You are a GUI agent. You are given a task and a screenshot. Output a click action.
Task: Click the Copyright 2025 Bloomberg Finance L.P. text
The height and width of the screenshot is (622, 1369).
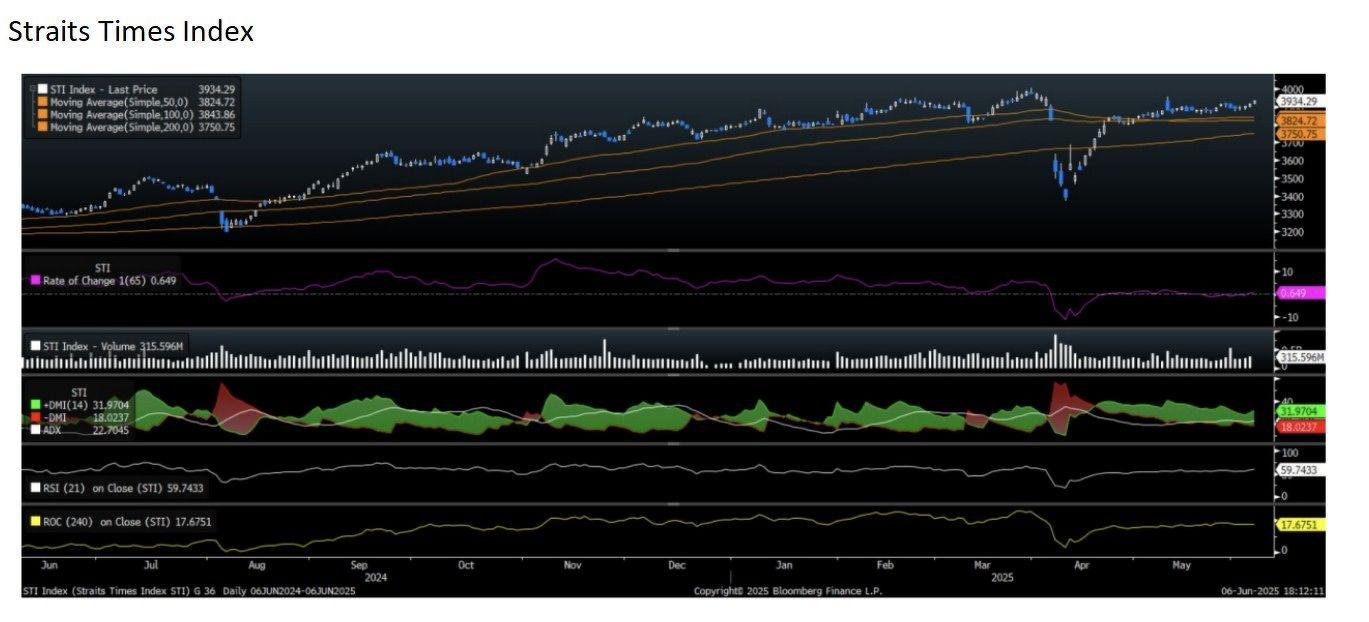pyautogui.click(x=788, y=591)
